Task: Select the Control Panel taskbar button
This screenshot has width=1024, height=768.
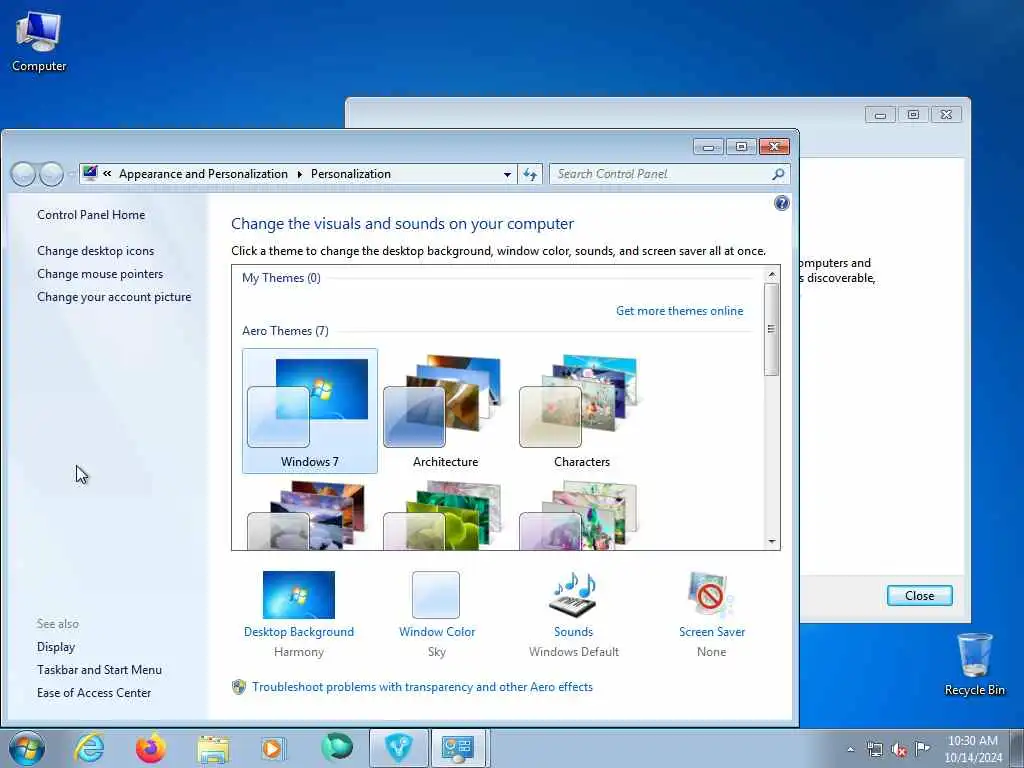Action: pyautogui.click(x=458, y=748)
